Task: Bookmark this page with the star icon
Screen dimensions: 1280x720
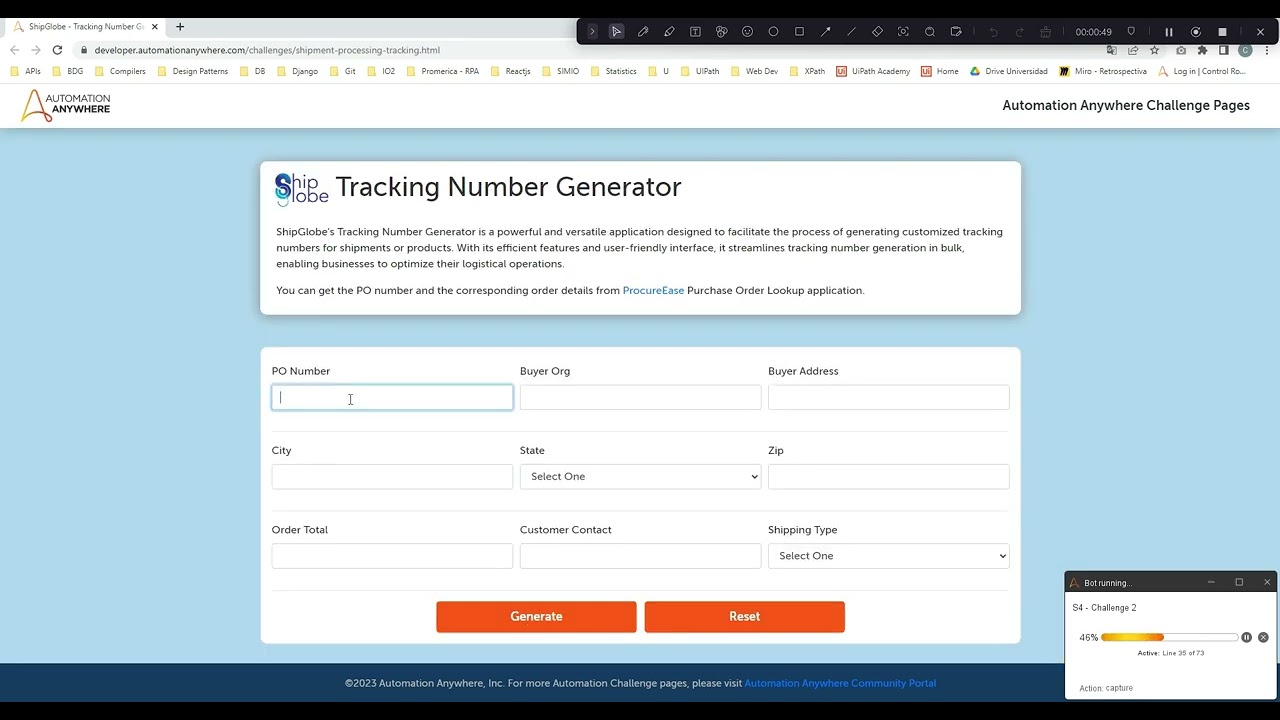Action: (1154, 50)
